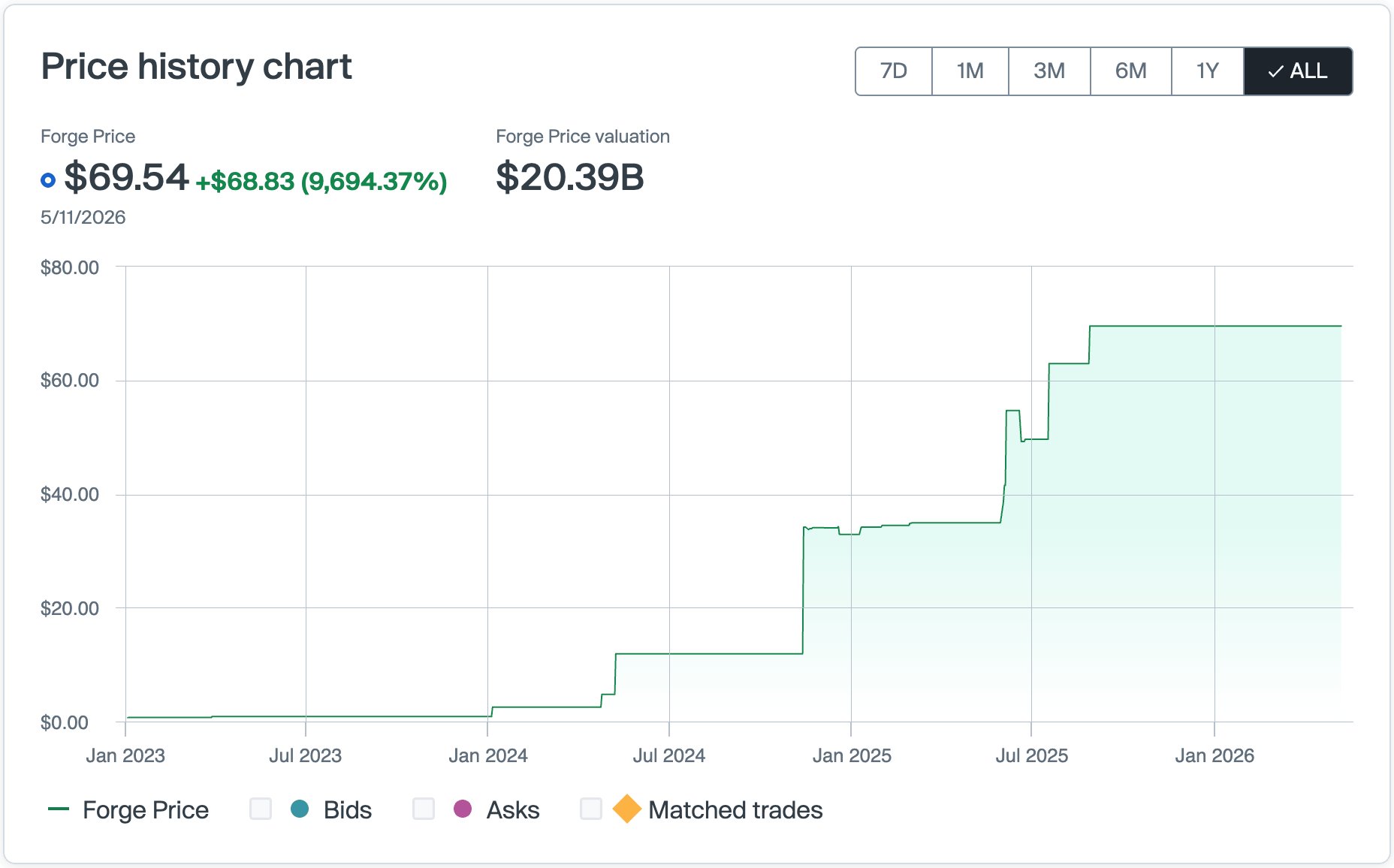The width and height of the screenshot is (1394, 868).
Task: Click the Forge Price valuation label
Action: (x=583, y=137)
